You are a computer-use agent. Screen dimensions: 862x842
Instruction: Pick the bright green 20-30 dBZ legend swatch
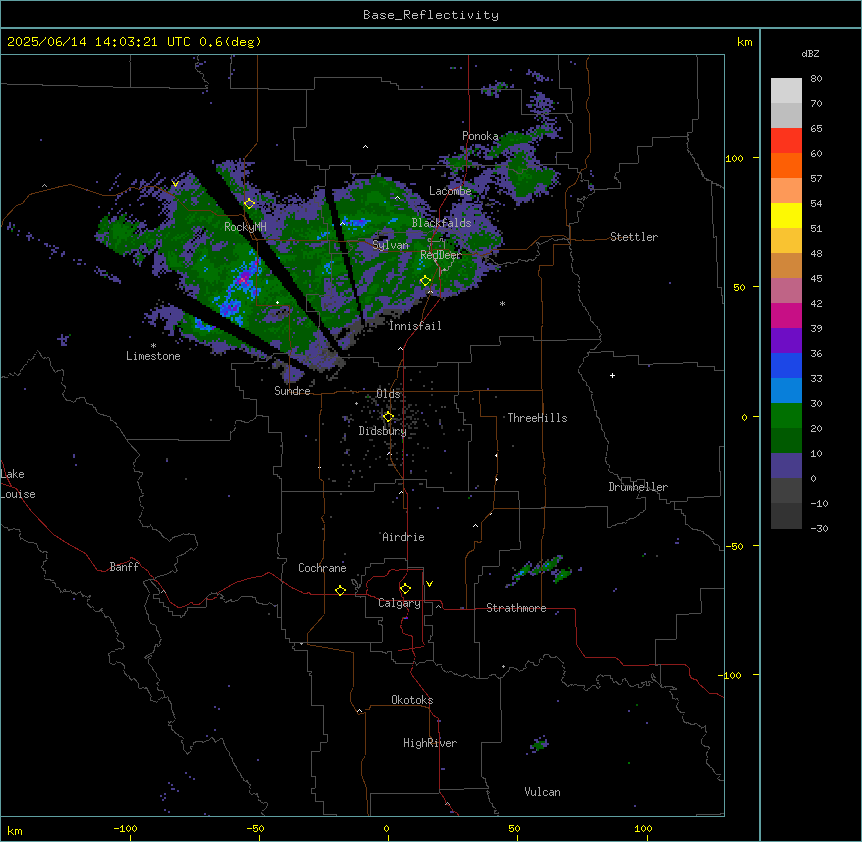coord(786,416)
